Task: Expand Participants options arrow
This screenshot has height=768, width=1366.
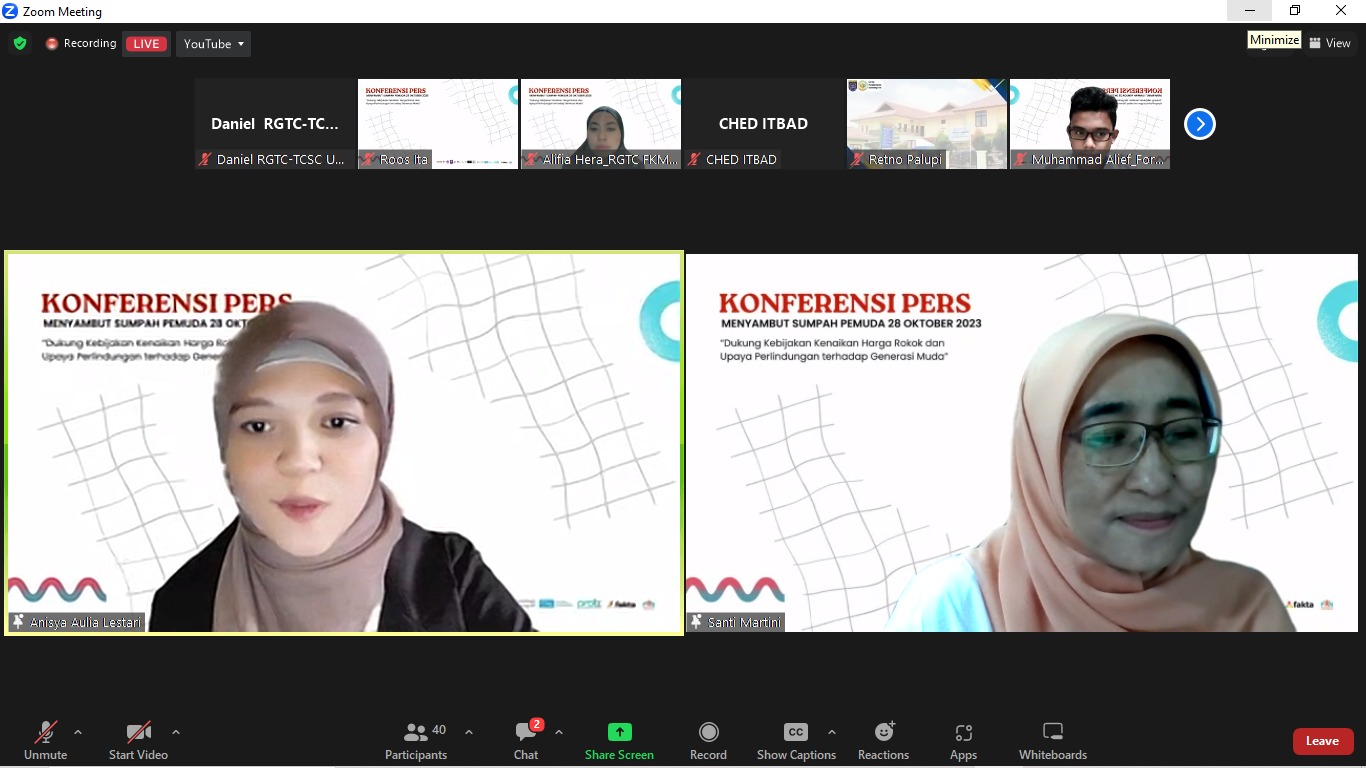Action: tap(469, 732)
